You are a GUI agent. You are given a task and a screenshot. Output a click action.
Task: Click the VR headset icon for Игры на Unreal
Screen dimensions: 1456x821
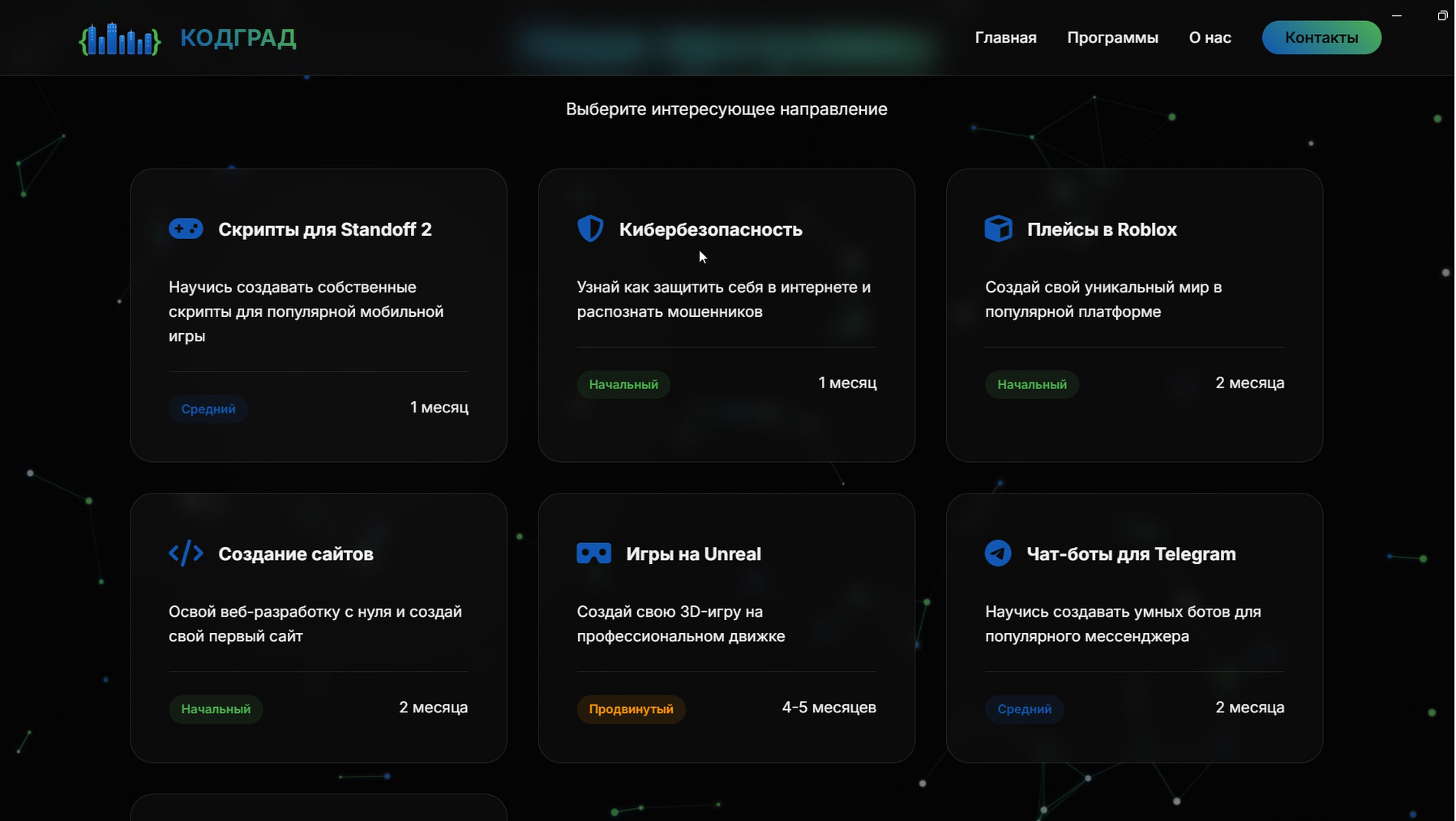point(594,554)
